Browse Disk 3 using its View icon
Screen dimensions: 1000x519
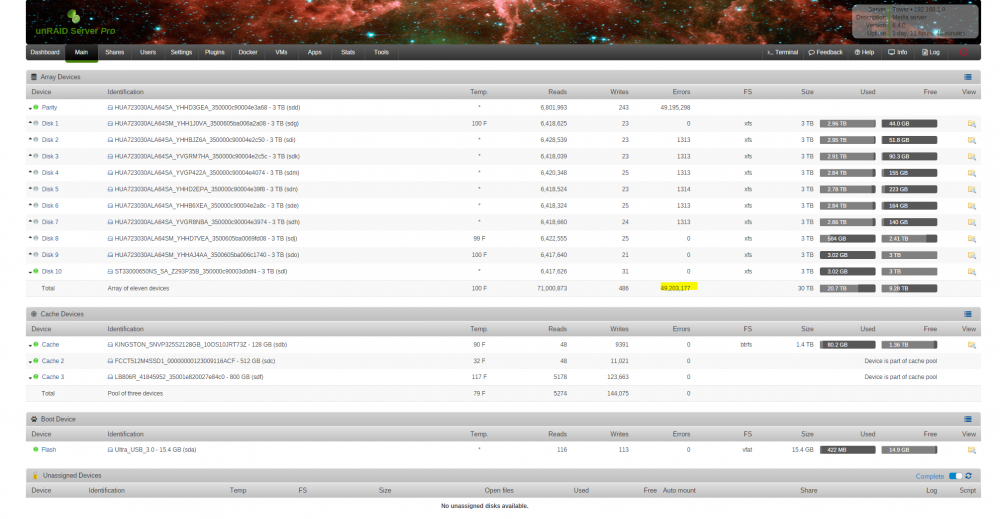point(971,156)
